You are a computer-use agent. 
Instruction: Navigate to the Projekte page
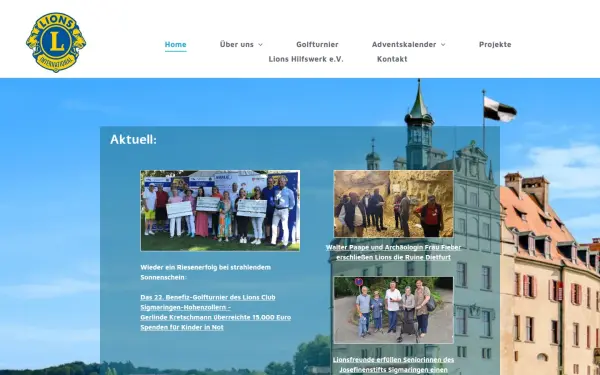(495, 44)
